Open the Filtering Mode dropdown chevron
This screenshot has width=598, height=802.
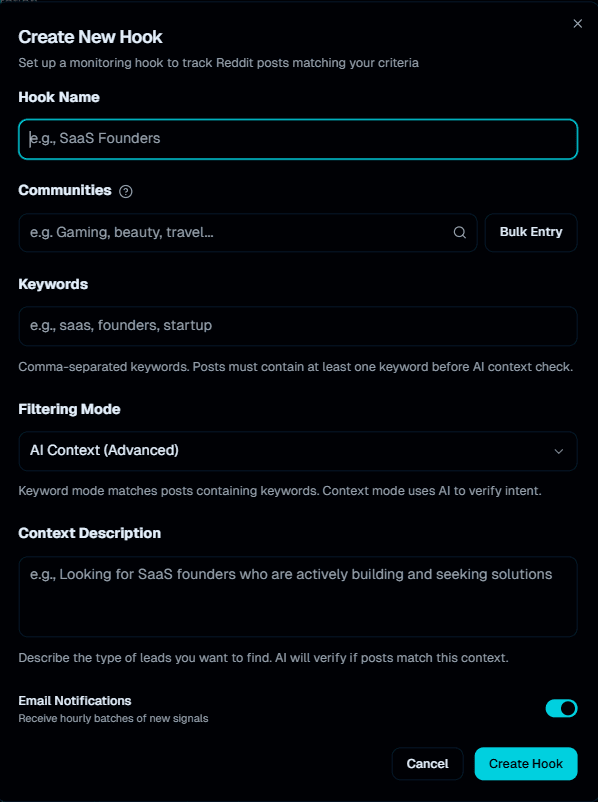[x=561, y=451]
